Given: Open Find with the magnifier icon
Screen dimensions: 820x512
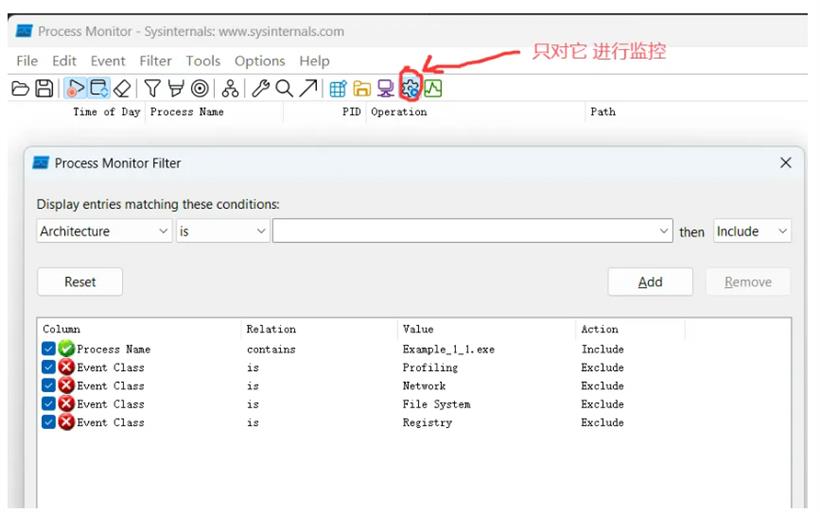Looking at the screenshot, I should (284, 88).
